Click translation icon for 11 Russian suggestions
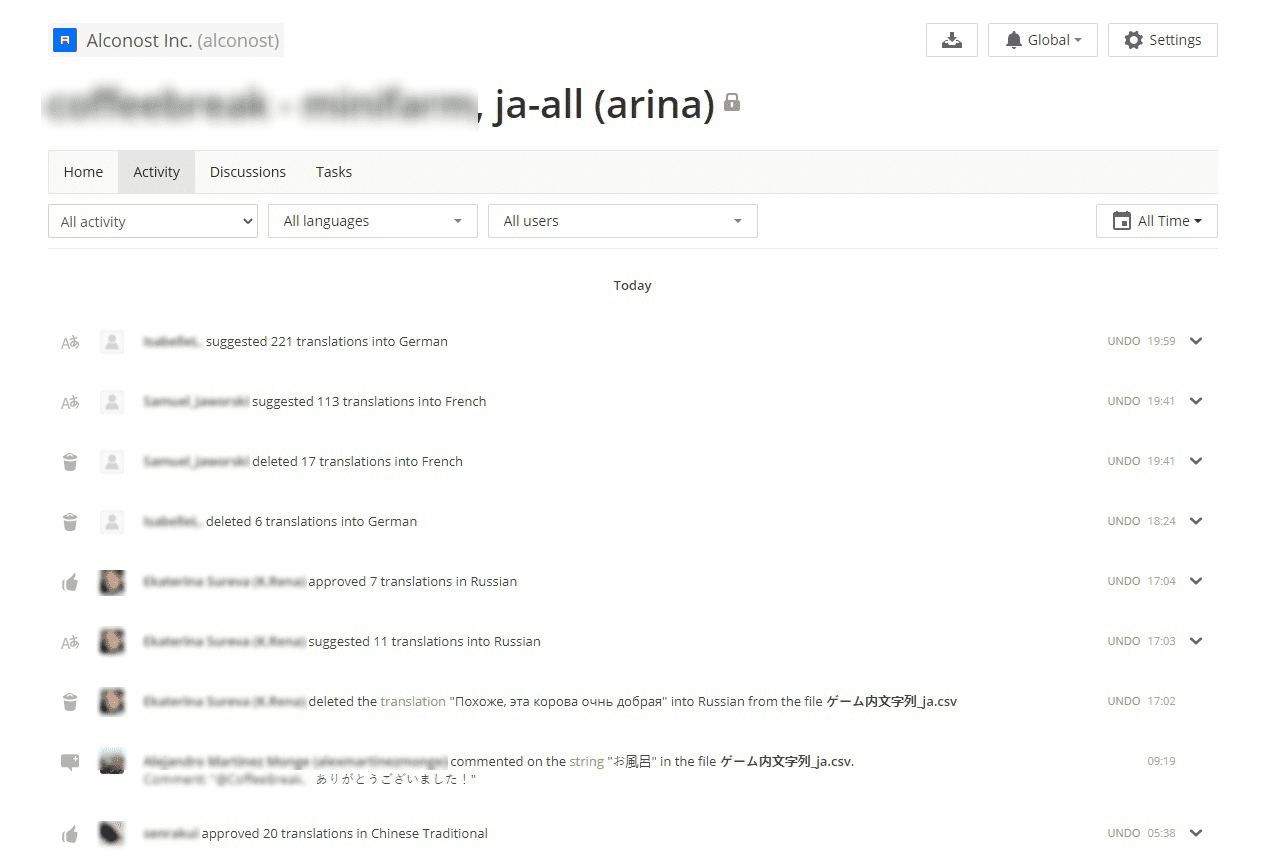The height and width of the screenshot is (866, 1274). [70, 642]
